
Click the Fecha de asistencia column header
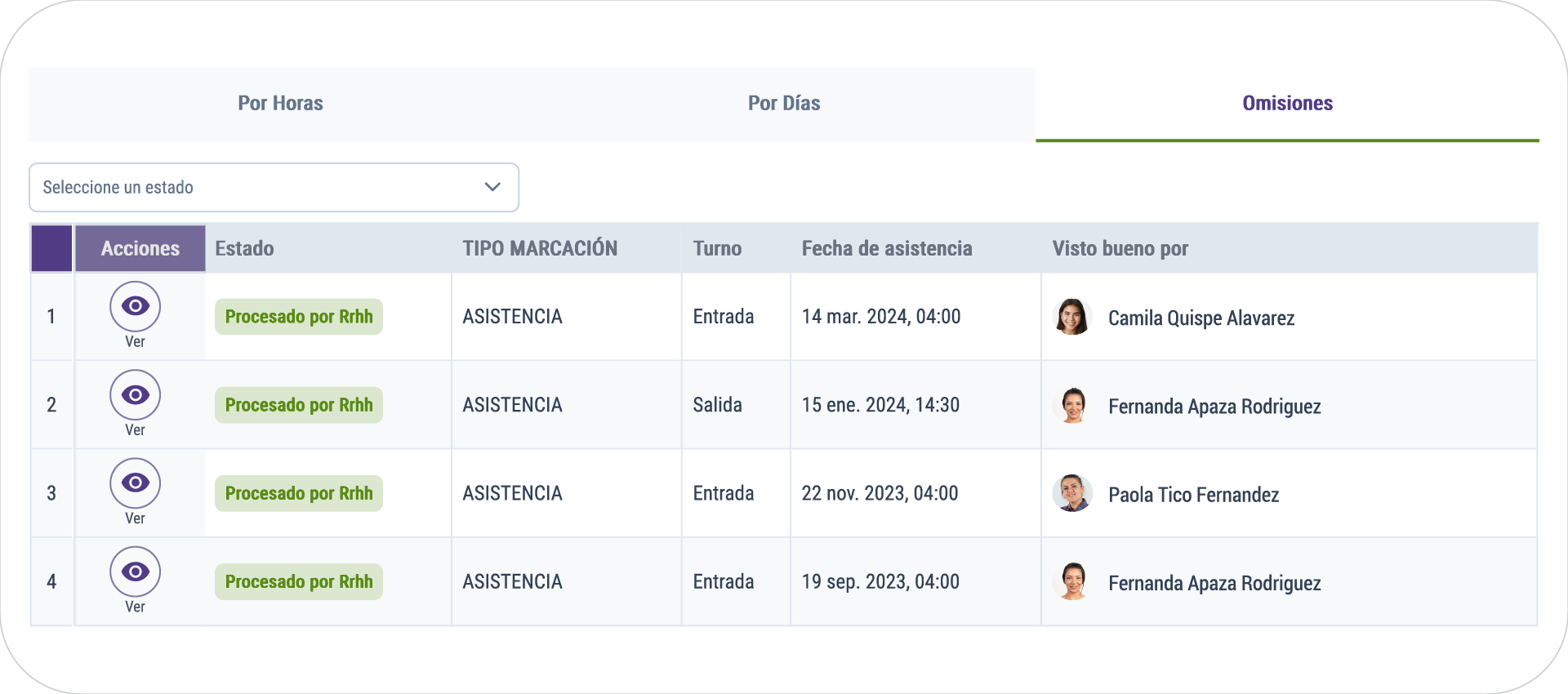(x=887, y=248)
